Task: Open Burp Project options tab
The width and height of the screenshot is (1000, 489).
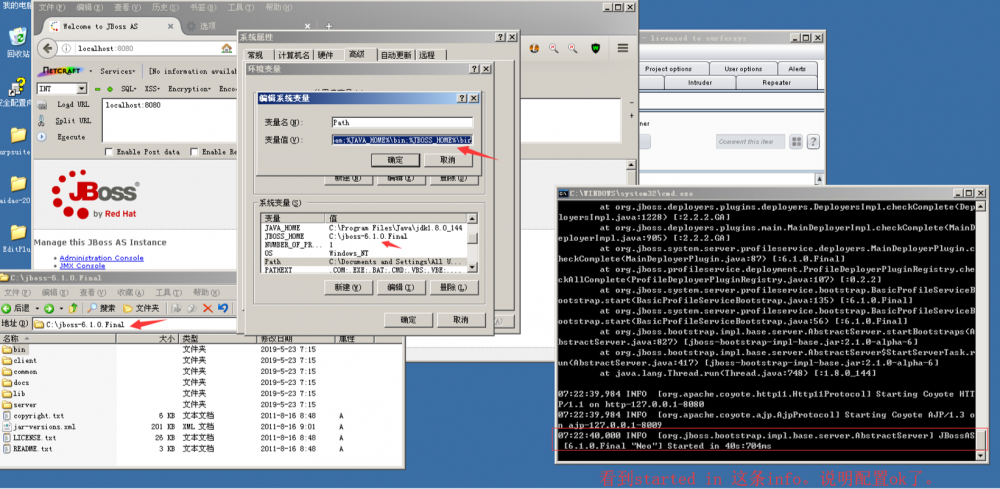Action: [668, 69]
